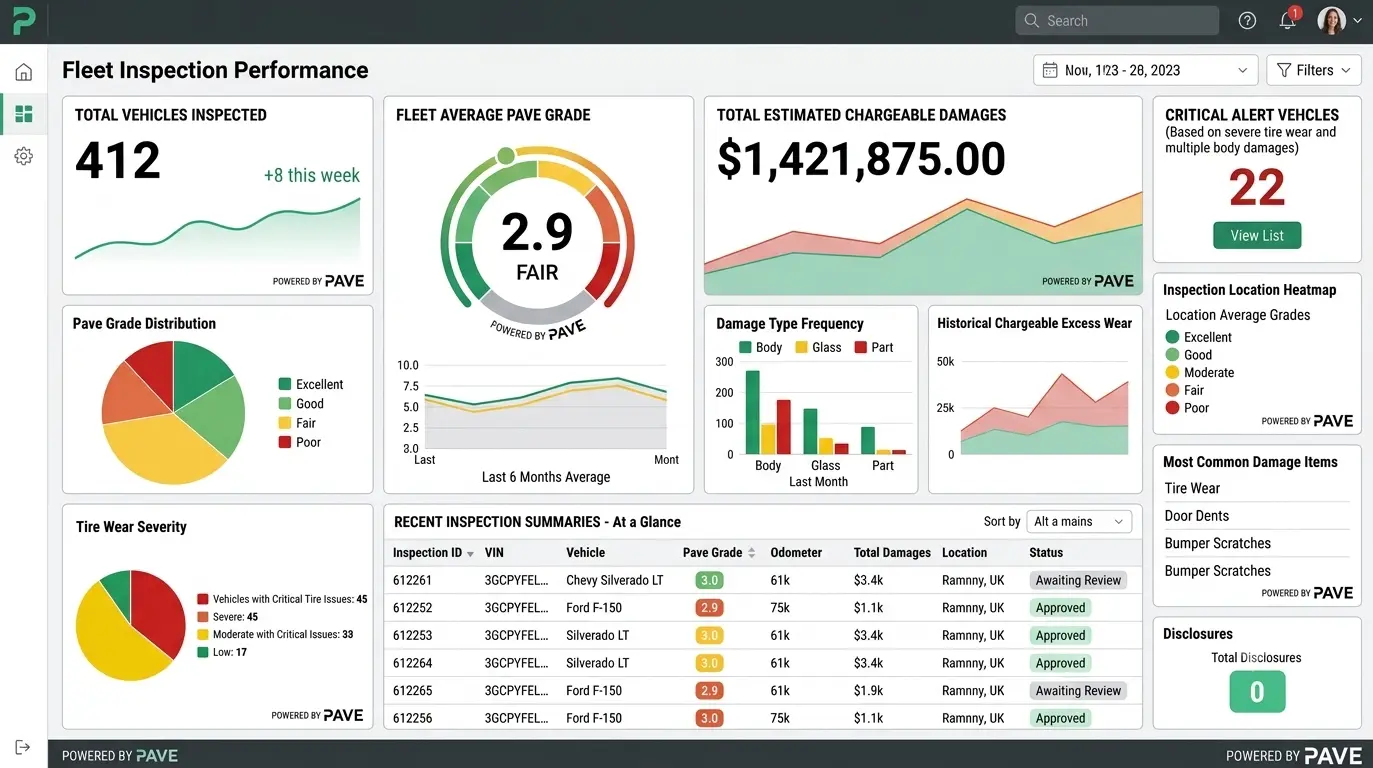The height and width of the screenshot is (768, 1373).
Task: Open the user profile avatar
Action: [x=1331, y=20]
